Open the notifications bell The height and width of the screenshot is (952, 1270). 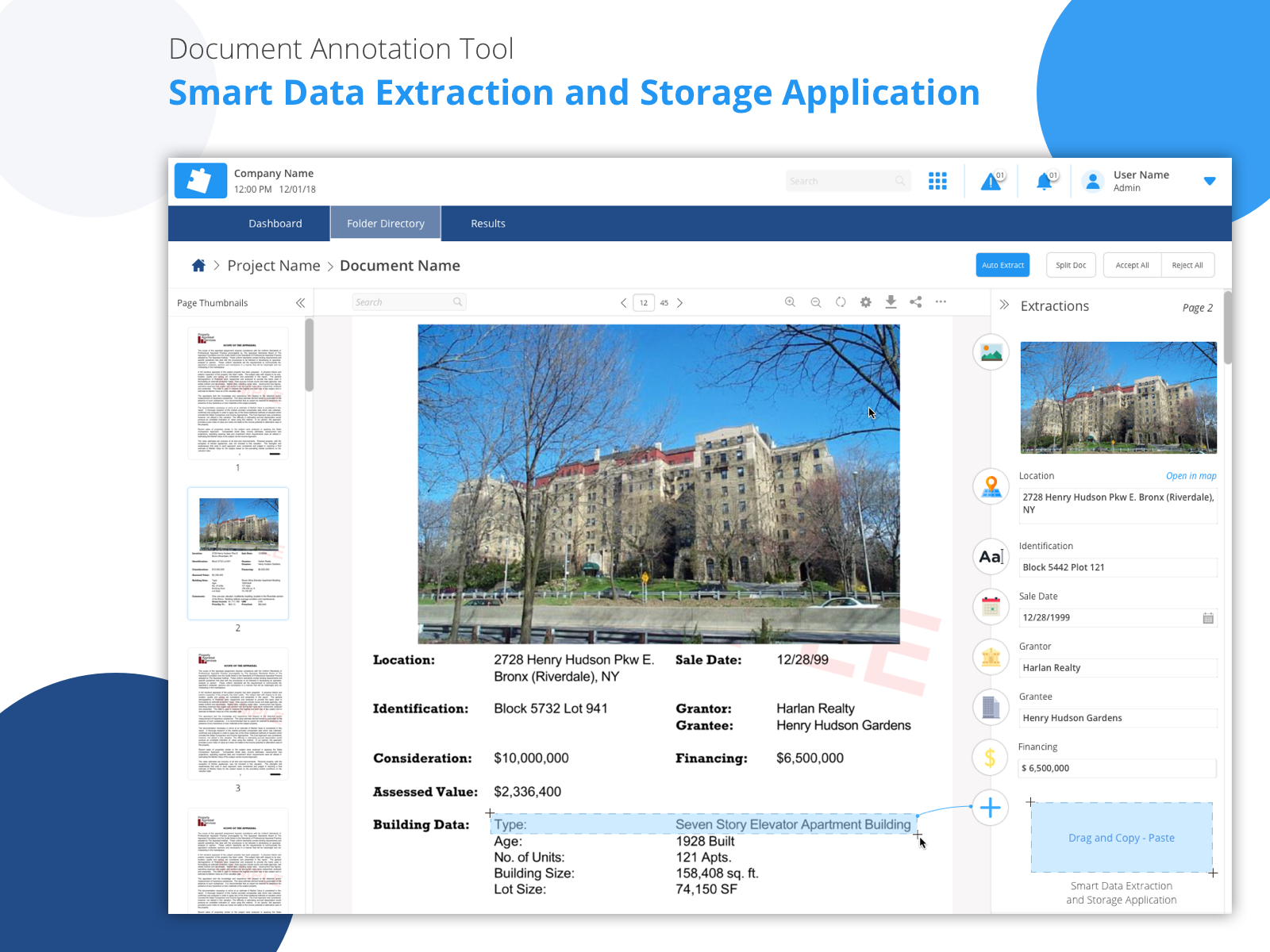coord(1045,182)
